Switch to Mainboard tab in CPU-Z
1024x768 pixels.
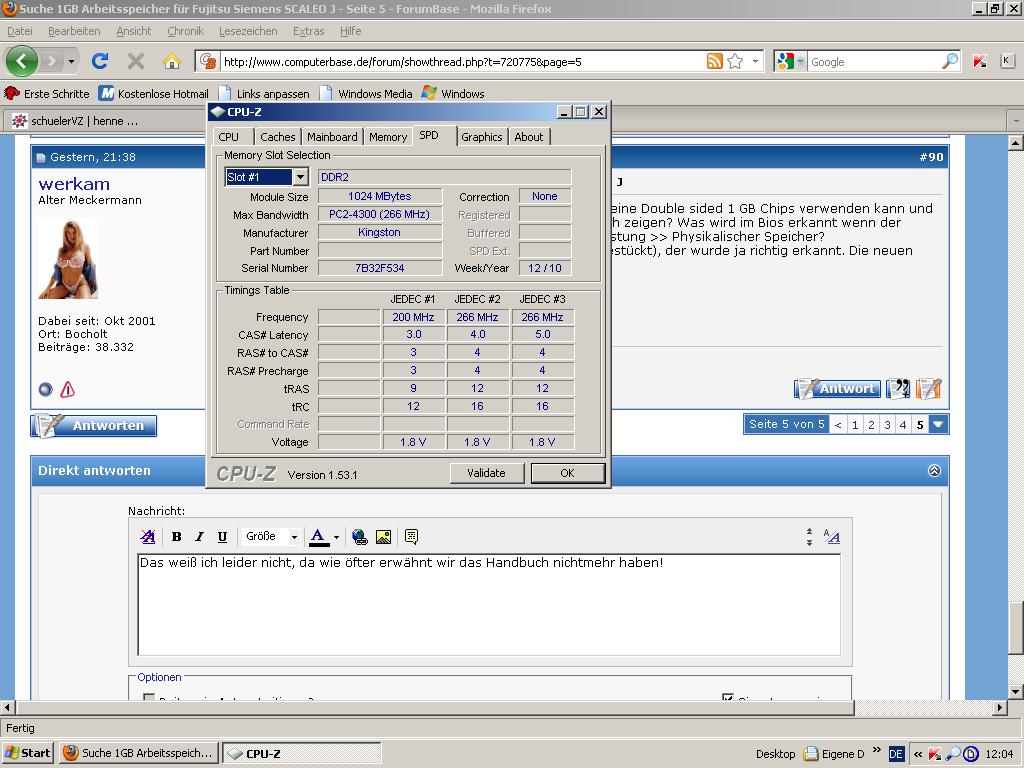[332, 137]
